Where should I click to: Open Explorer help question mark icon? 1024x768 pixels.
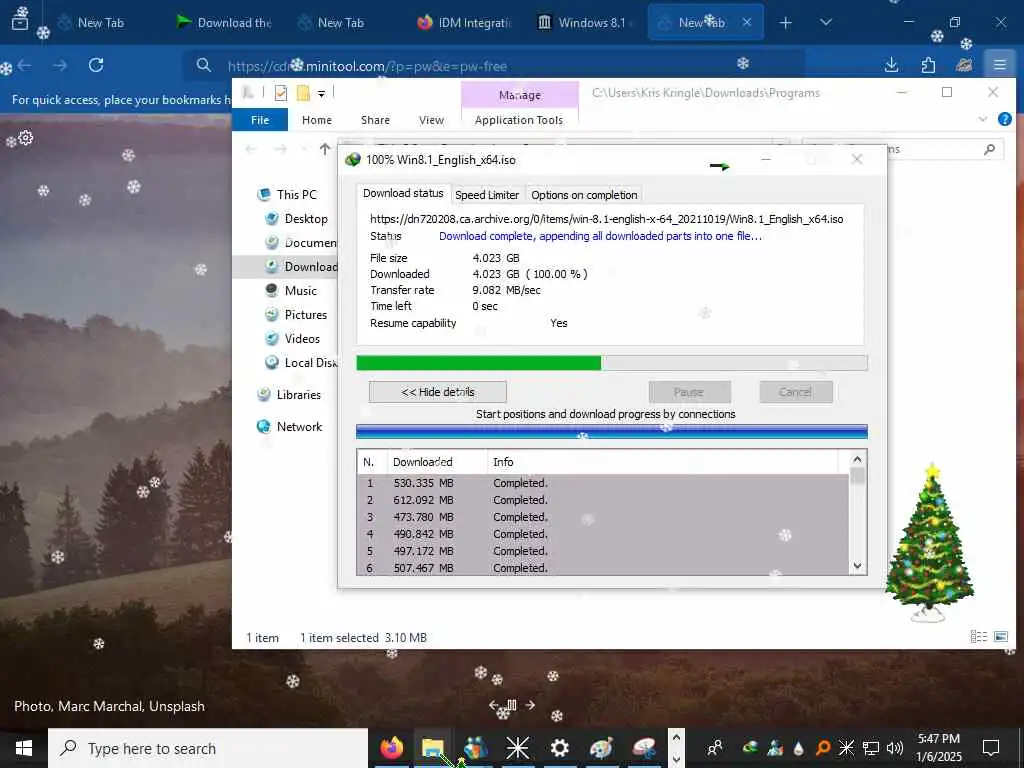(1004, 120)
